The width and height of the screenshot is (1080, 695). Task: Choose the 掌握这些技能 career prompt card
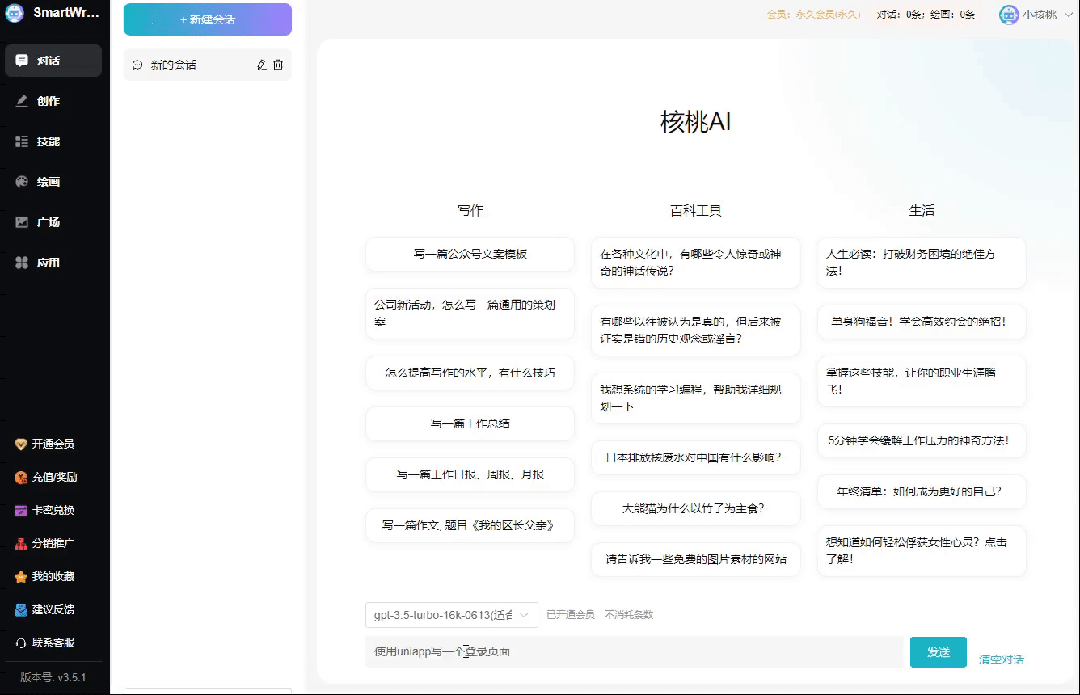[922, 381]
